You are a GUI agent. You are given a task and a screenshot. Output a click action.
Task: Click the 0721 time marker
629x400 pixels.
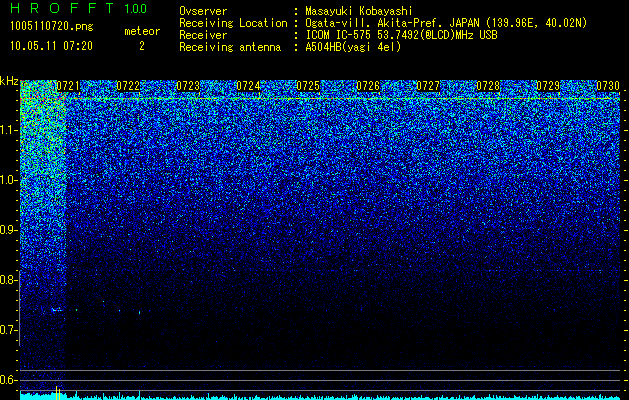tap(68, 86)
